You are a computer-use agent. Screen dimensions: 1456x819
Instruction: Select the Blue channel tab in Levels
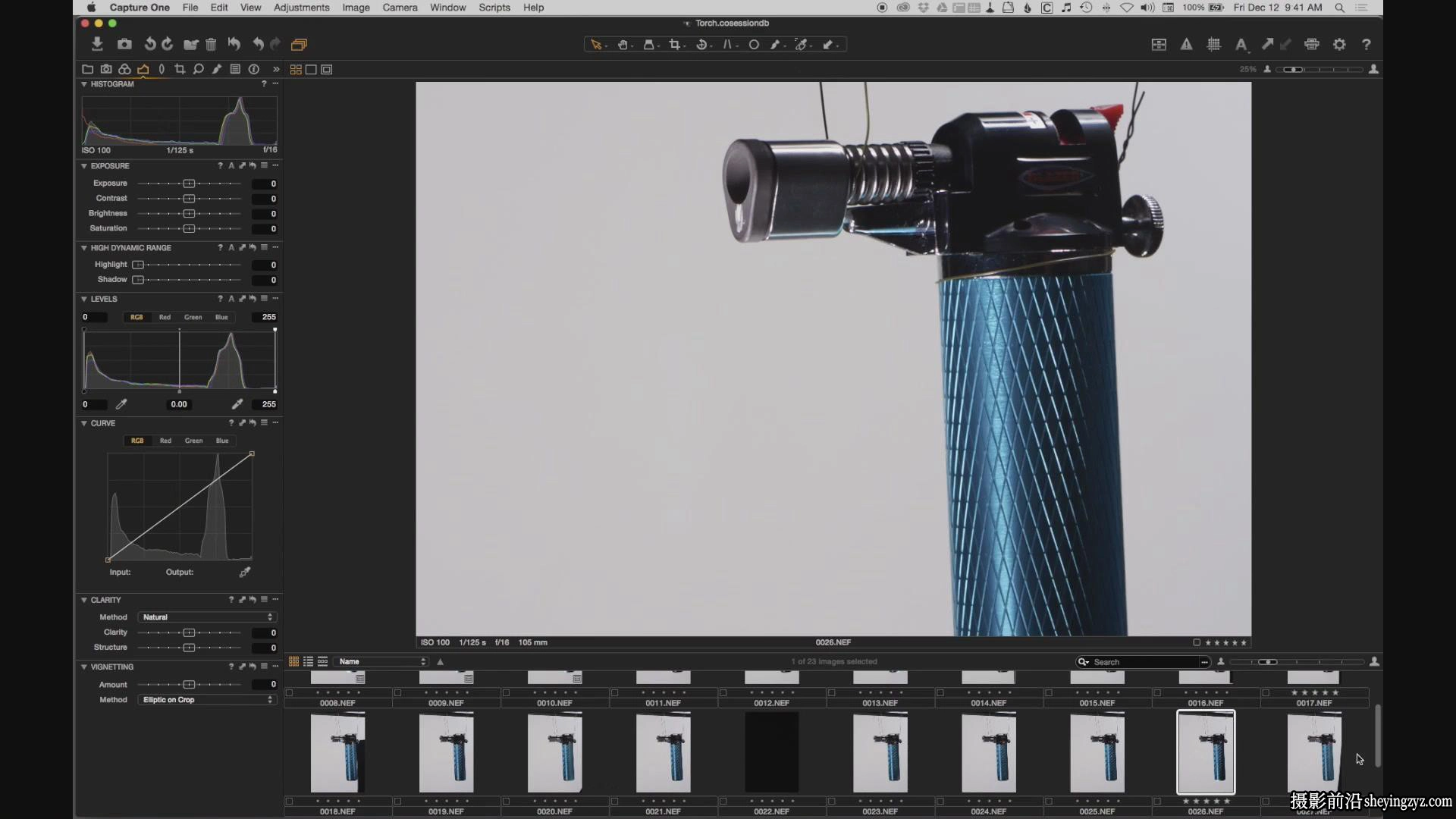click(x=221, y=317)
